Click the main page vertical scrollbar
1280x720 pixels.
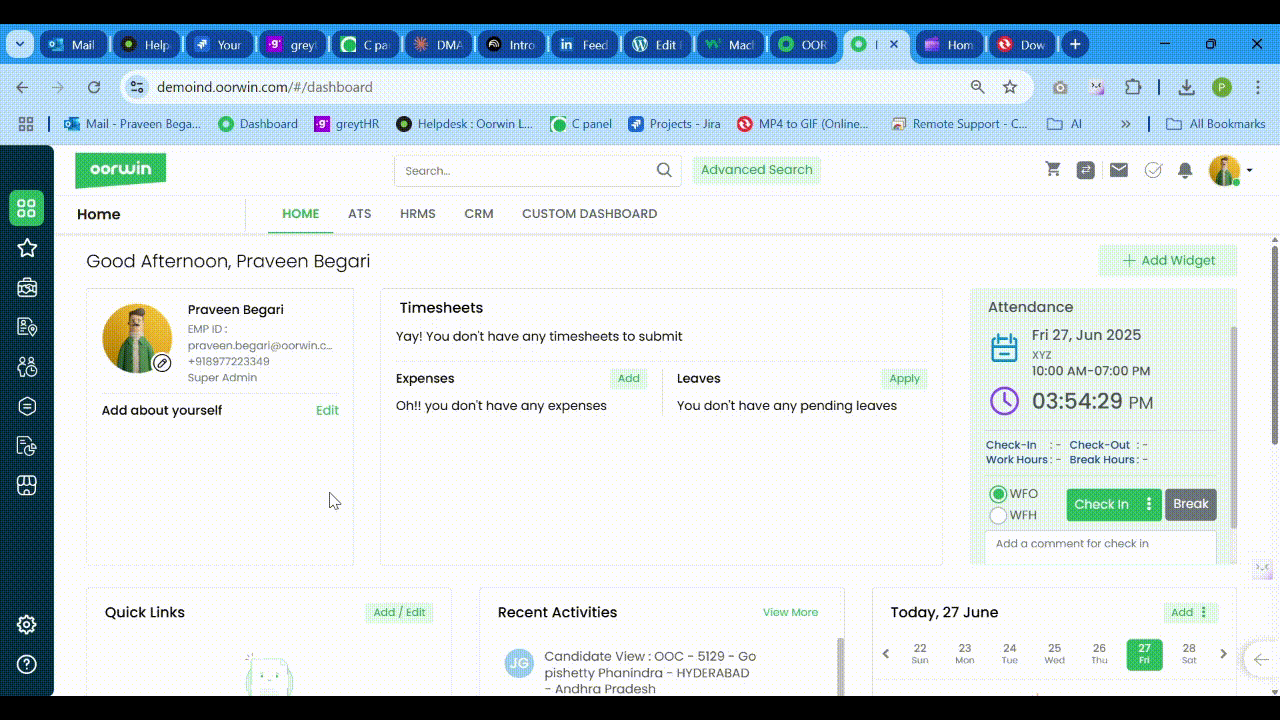[x=1274, y=344]
